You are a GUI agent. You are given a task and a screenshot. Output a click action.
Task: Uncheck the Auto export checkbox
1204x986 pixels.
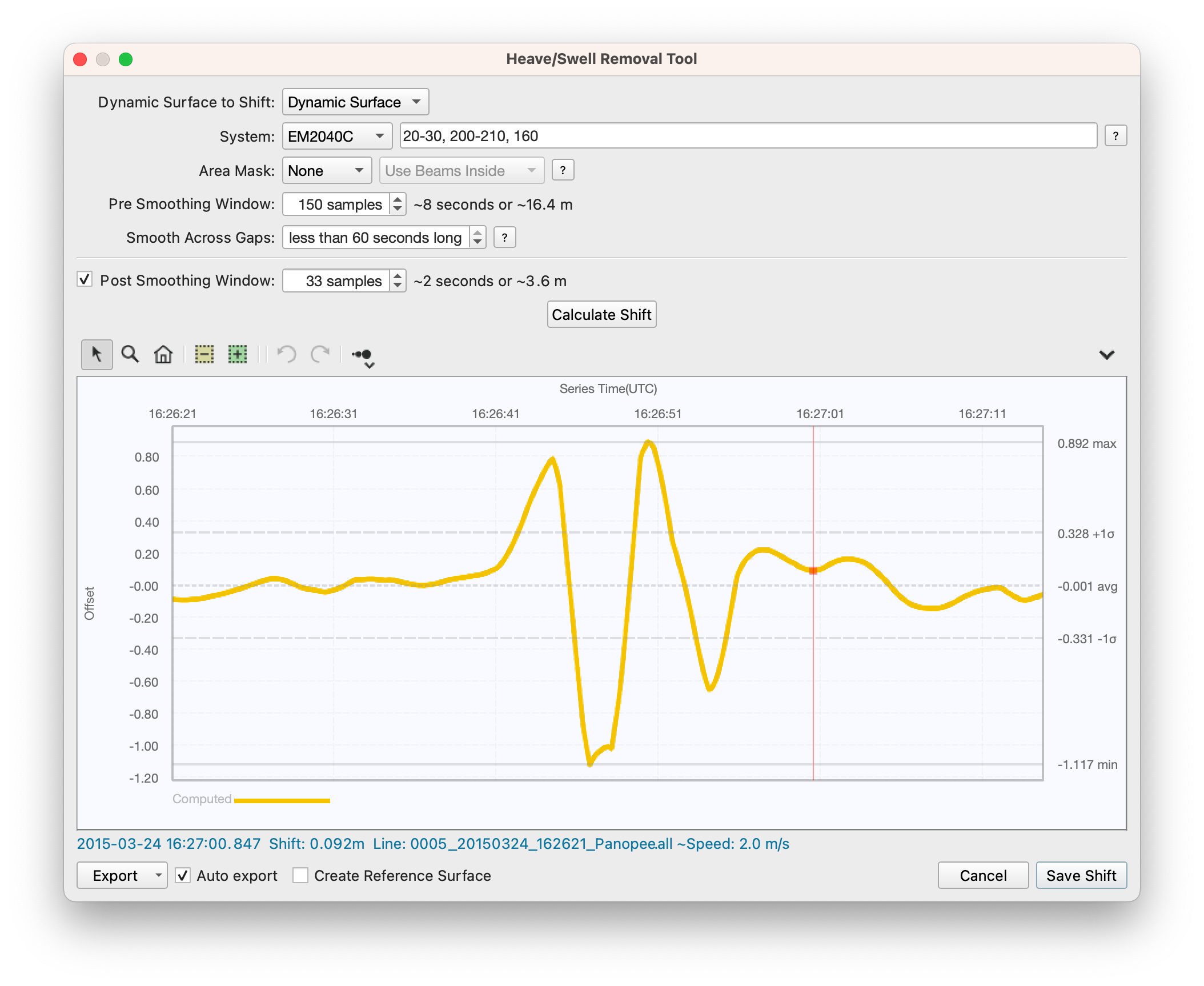pos(183,875)
